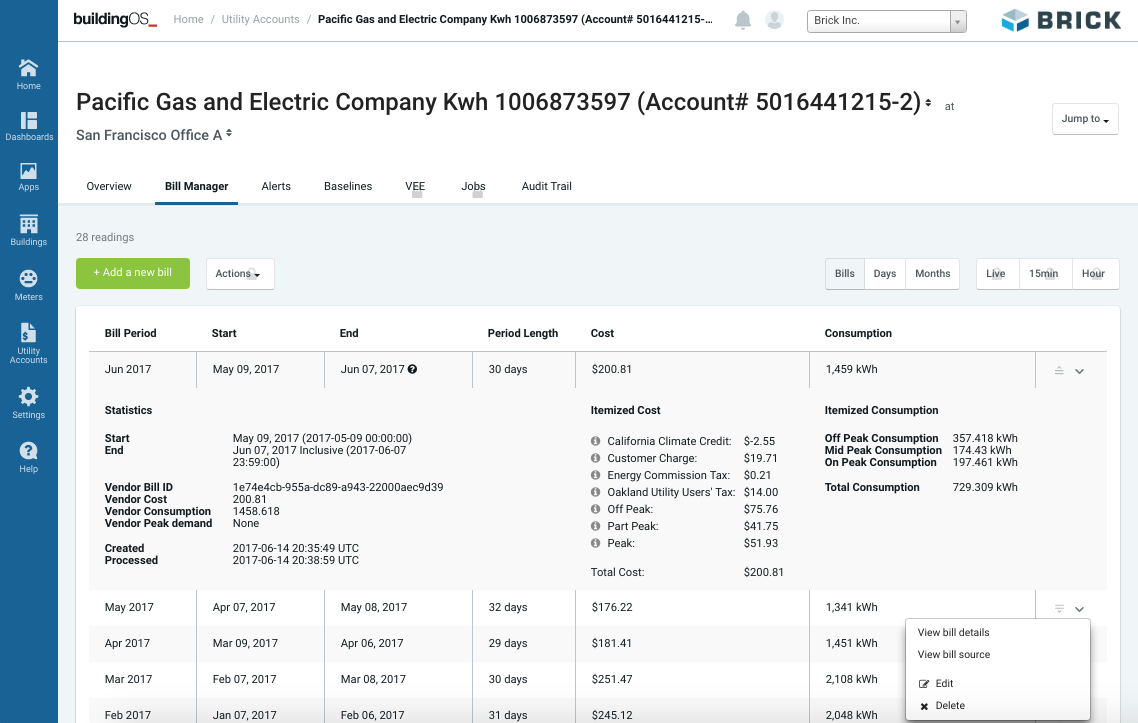Viewport: 1138px width, 723px height.
Task: Open the Brick Inc. organization dropdown
Action: 886,21
